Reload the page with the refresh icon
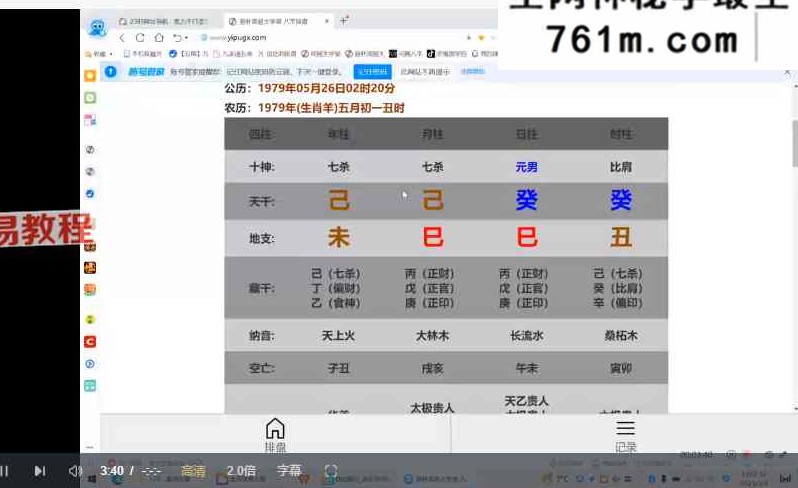The height and width of the screenshot is (488, 798). pos(140,38)
